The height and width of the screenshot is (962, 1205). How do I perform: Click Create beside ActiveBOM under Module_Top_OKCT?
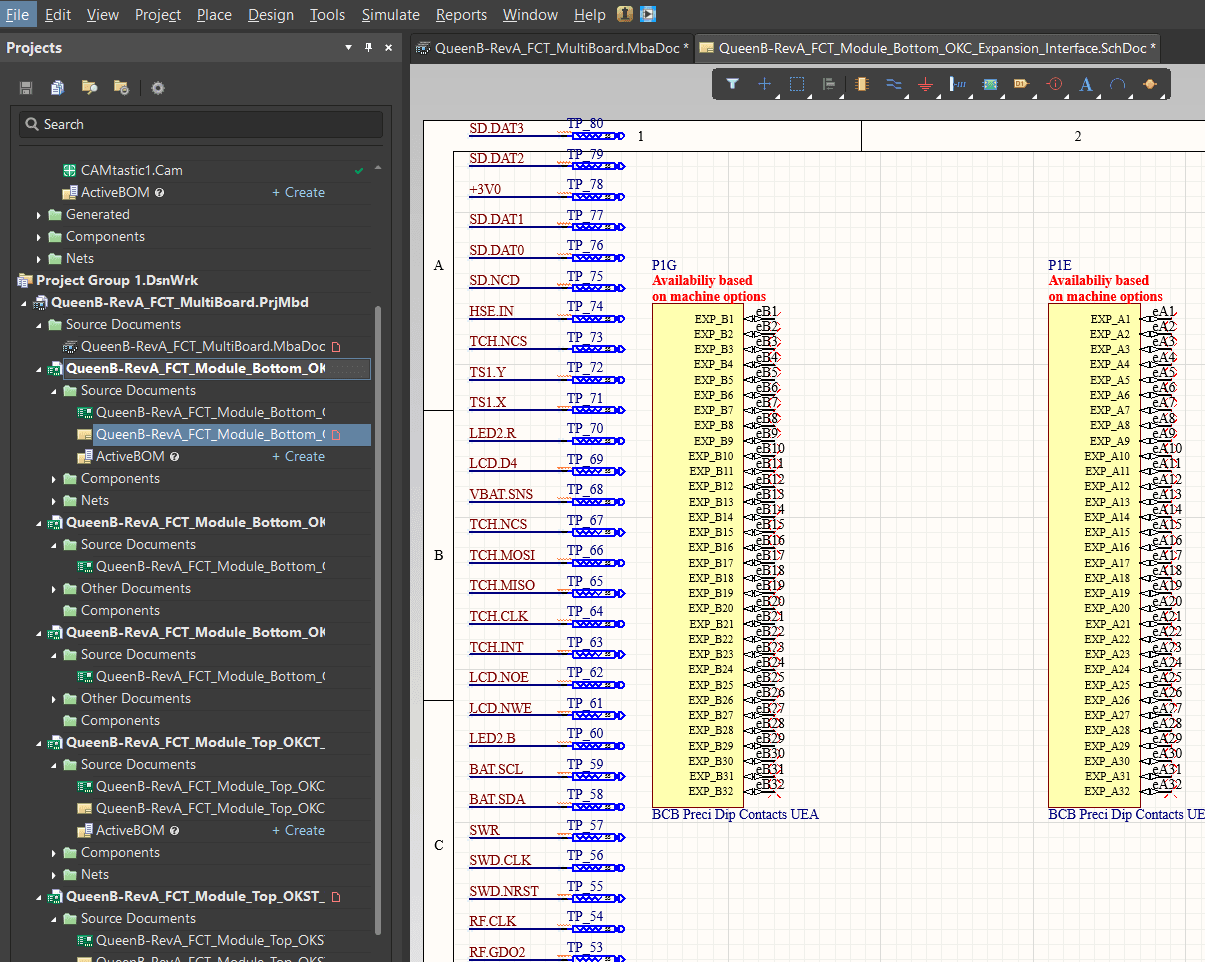(298, 830)
